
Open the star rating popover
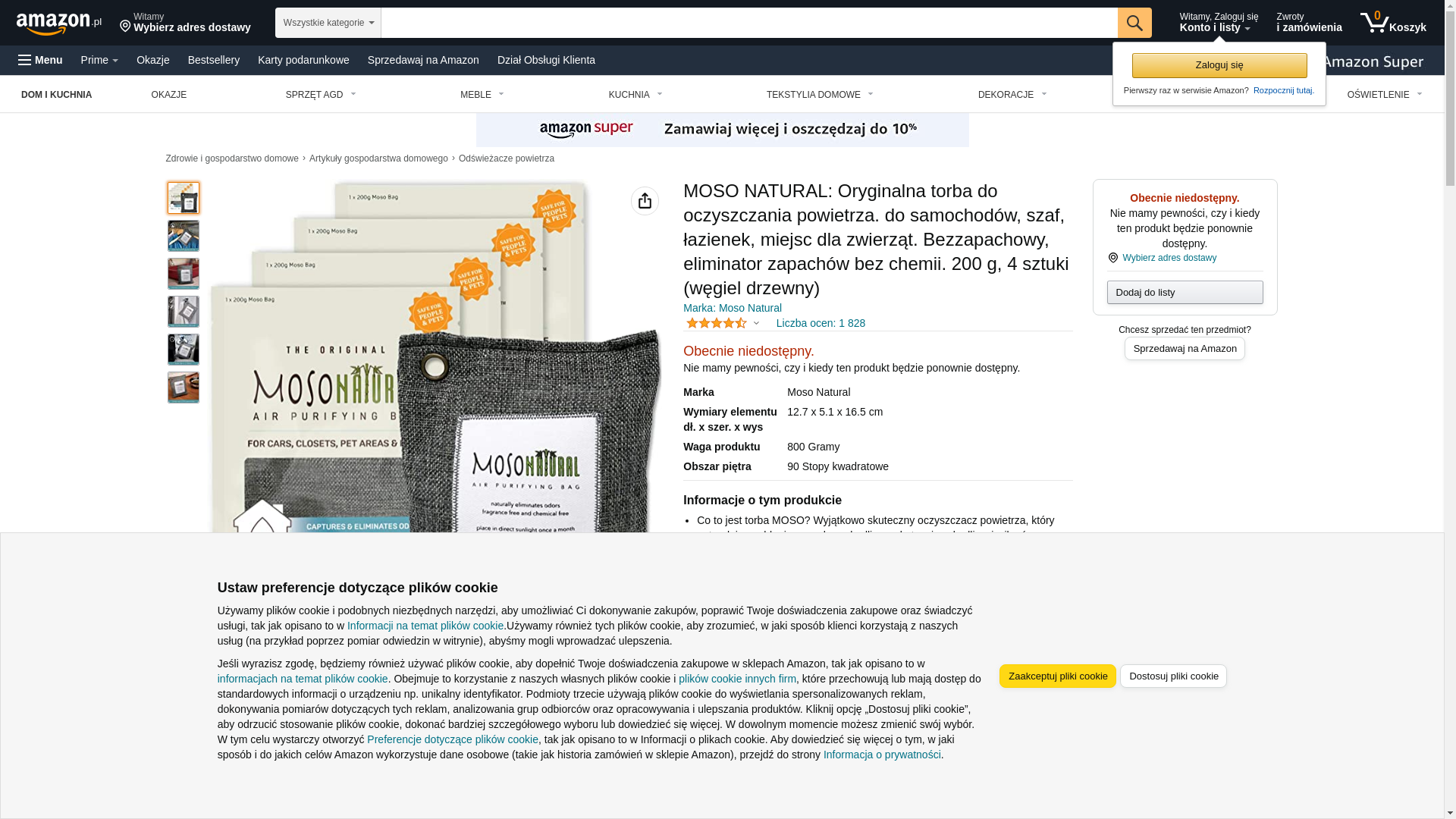(723, 323)
